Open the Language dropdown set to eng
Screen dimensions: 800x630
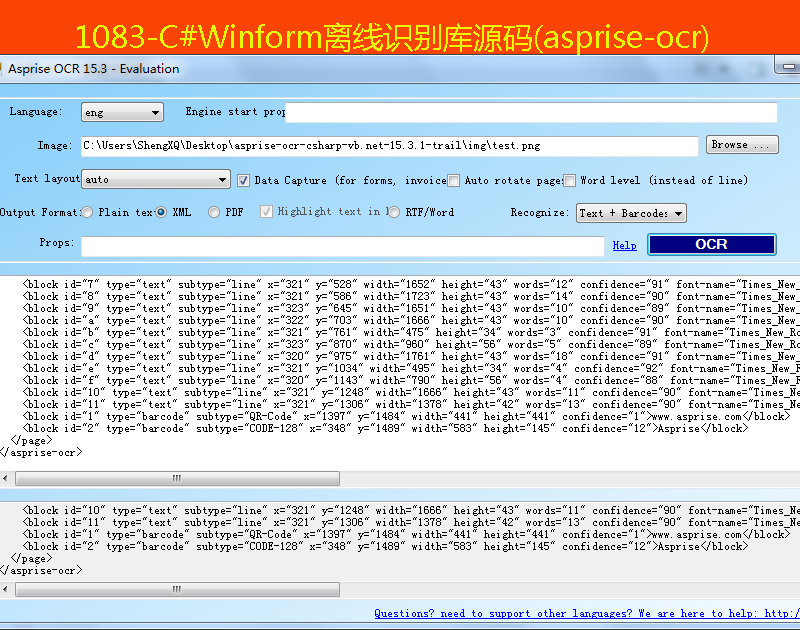(122, 112)
